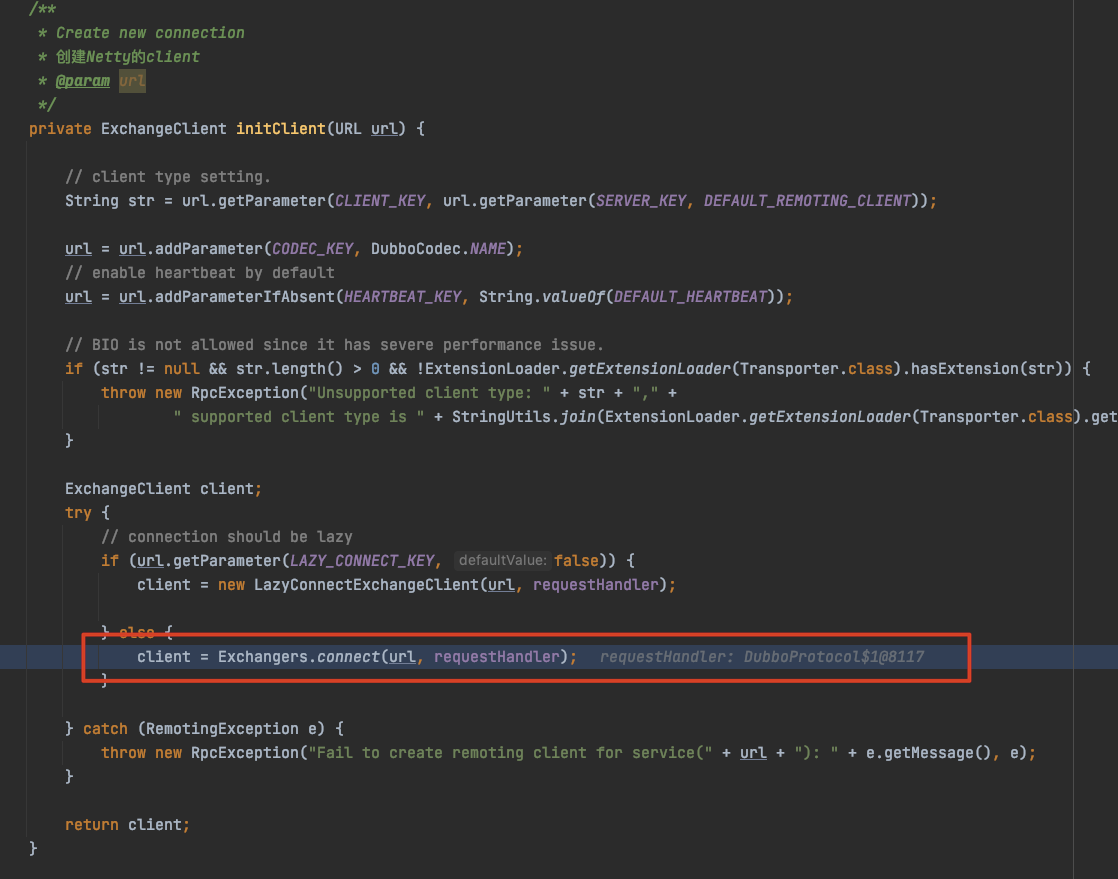Click DubboCodec.NAME reference
1118x879 pixels.
pos(439,249)
